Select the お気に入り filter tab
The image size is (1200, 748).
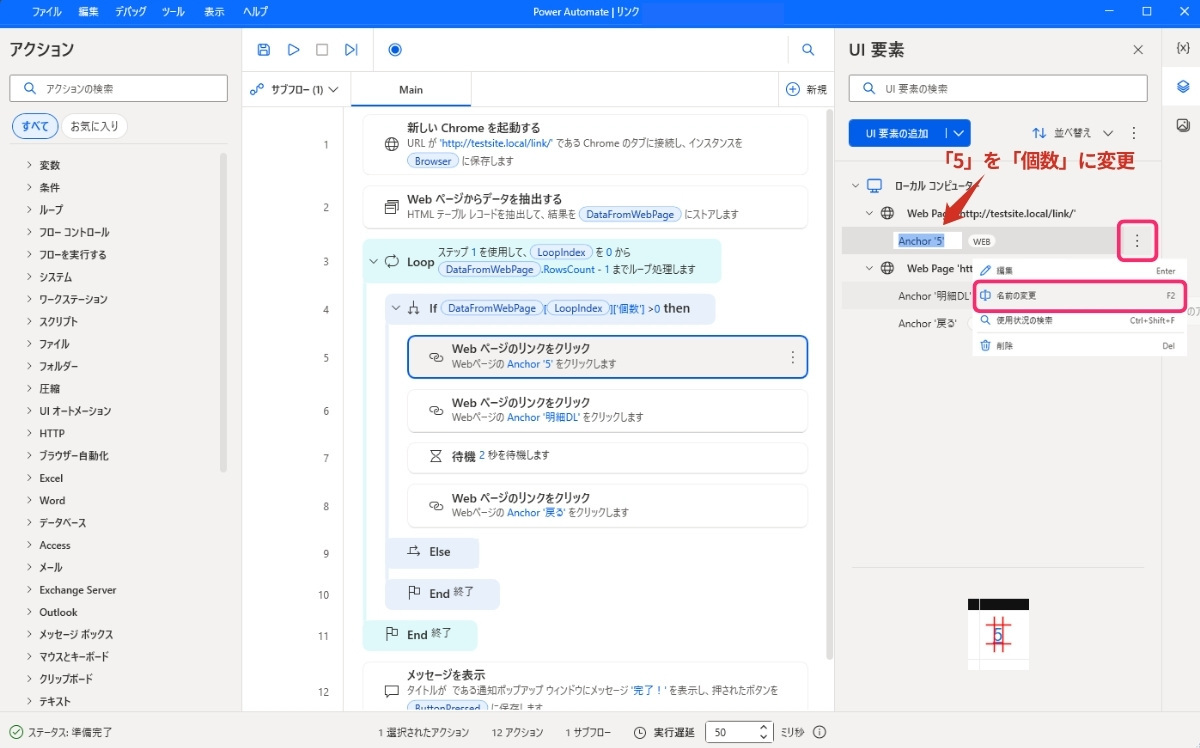coord(94,126)
